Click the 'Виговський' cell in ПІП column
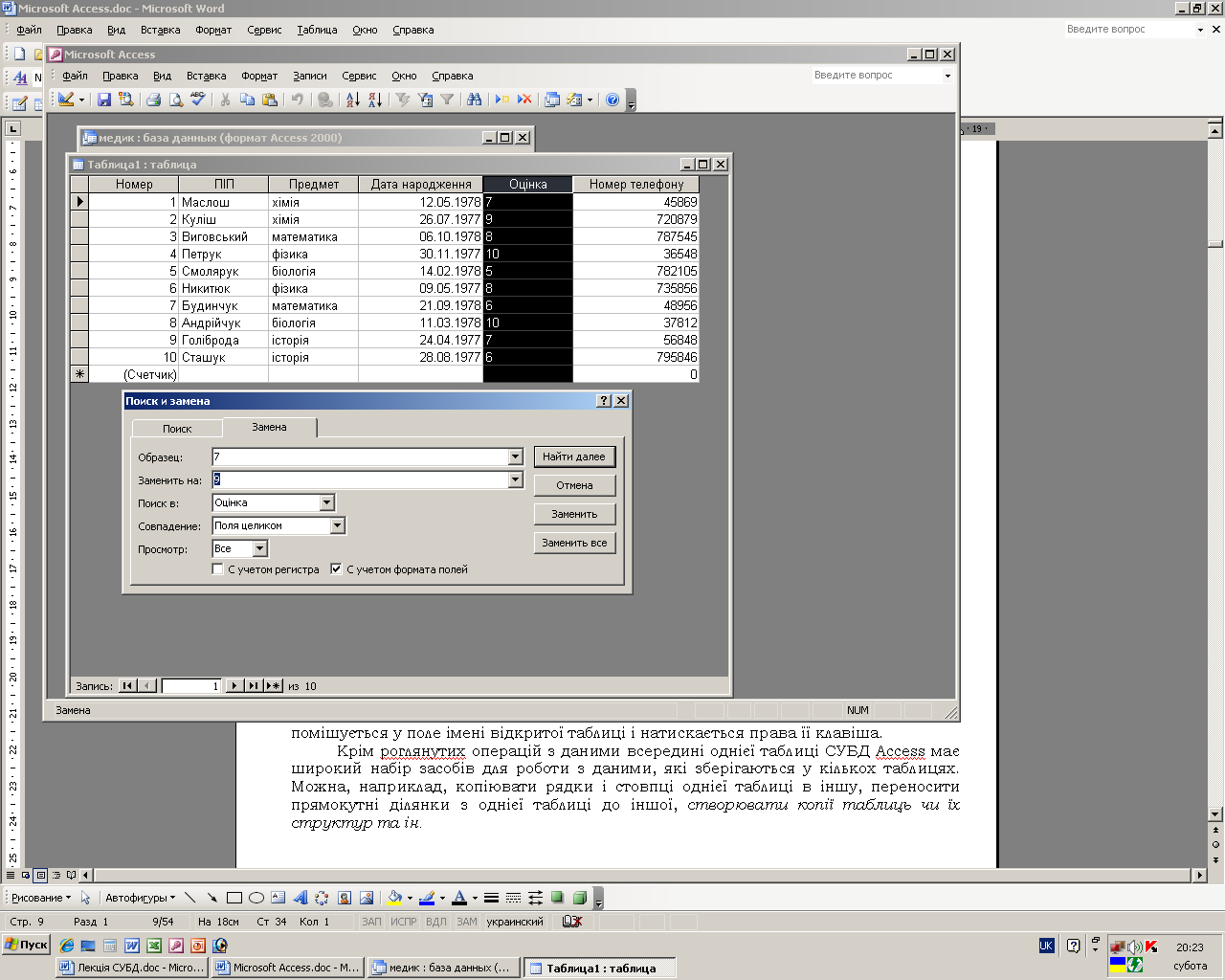 pos(223,236)
